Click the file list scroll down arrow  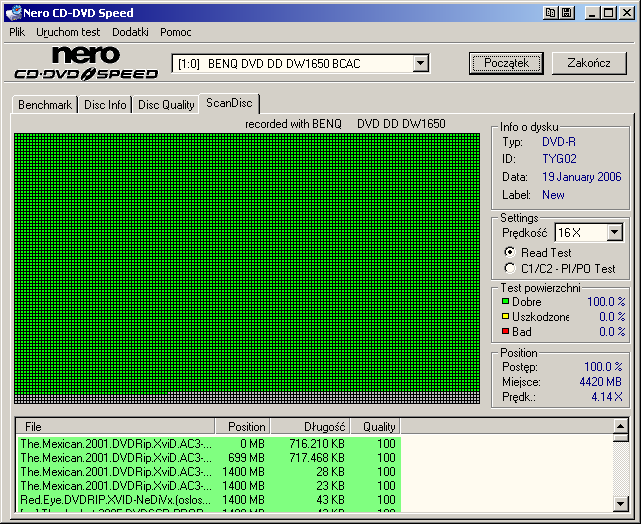(621, 504)
